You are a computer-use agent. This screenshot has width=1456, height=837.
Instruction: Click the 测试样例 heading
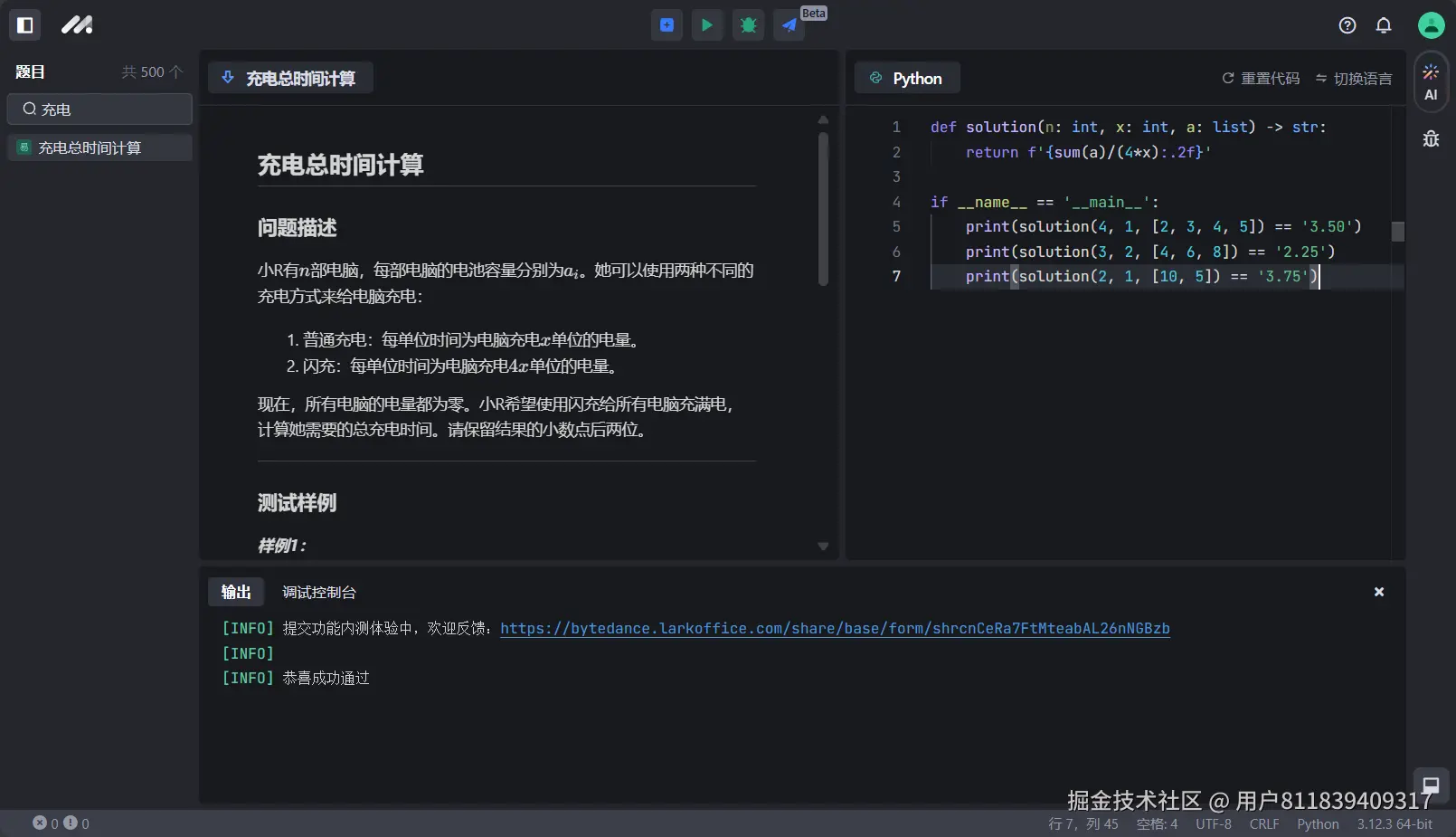pos(297,502)
